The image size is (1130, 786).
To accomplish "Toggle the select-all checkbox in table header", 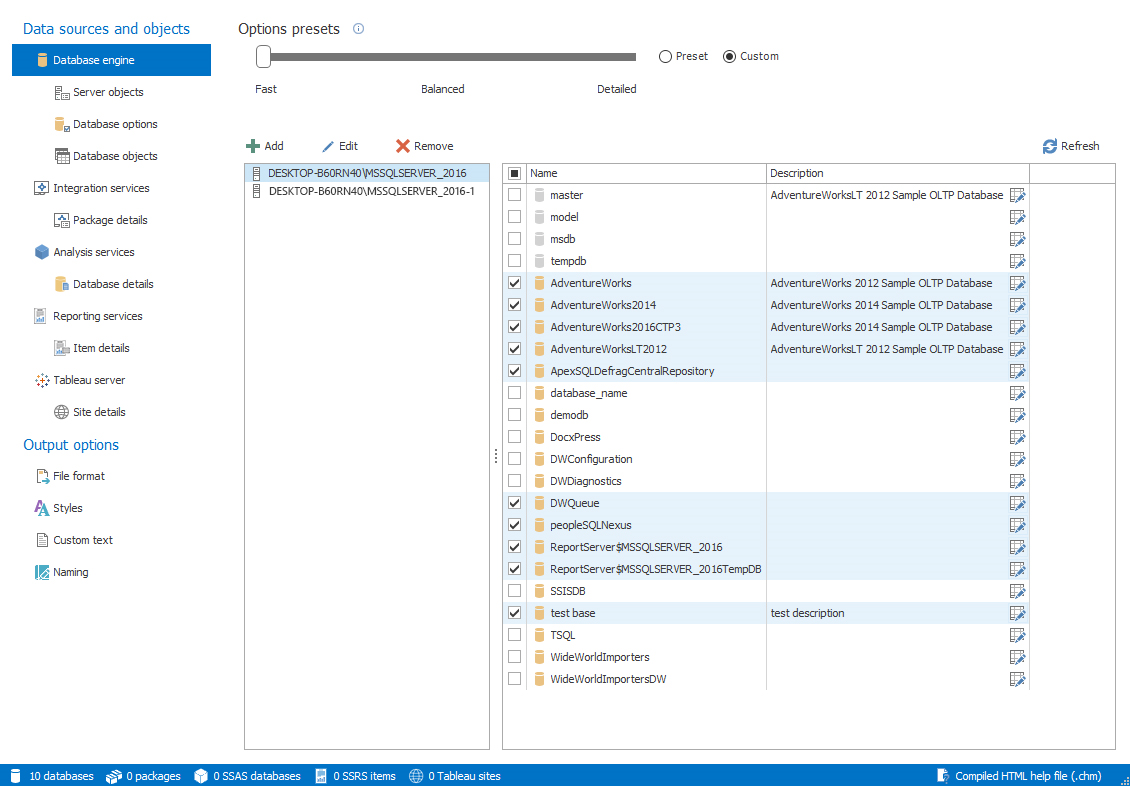I will click(514, 174).
